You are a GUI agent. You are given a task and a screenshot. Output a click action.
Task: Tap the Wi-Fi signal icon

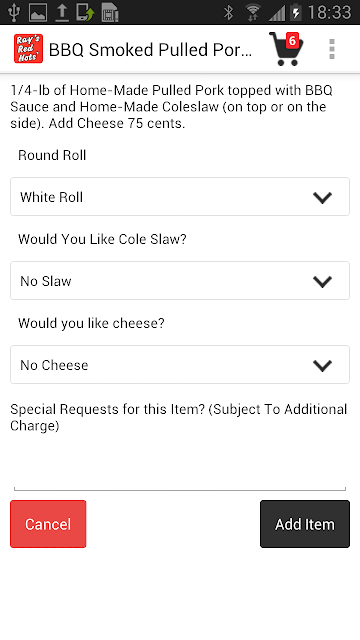253,12
